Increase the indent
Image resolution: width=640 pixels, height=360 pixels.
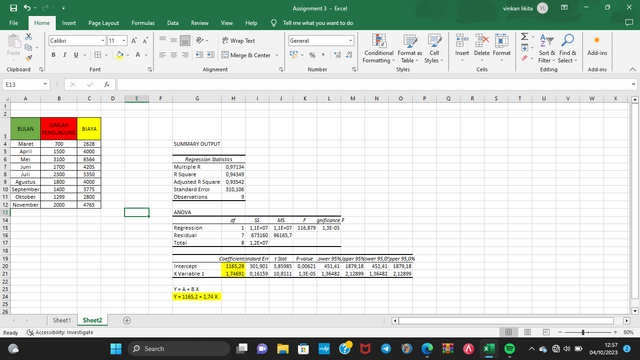click(x=211, y=55)
